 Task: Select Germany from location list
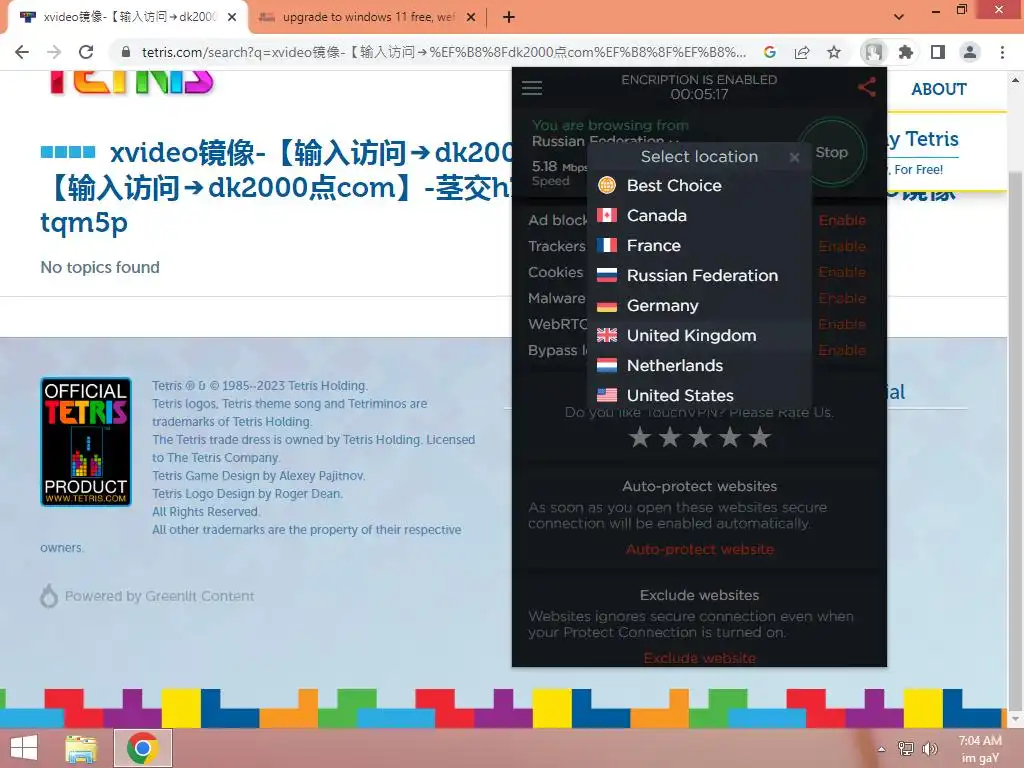[x=699, y=306]
